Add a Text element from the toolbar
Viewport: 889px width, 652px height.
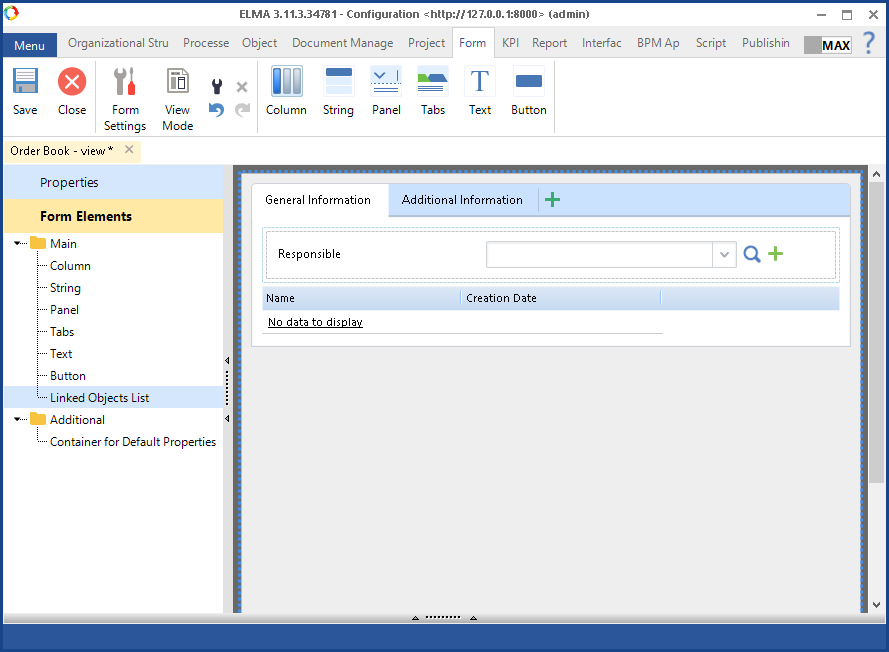pyautogui.click(x=480, y=91)
